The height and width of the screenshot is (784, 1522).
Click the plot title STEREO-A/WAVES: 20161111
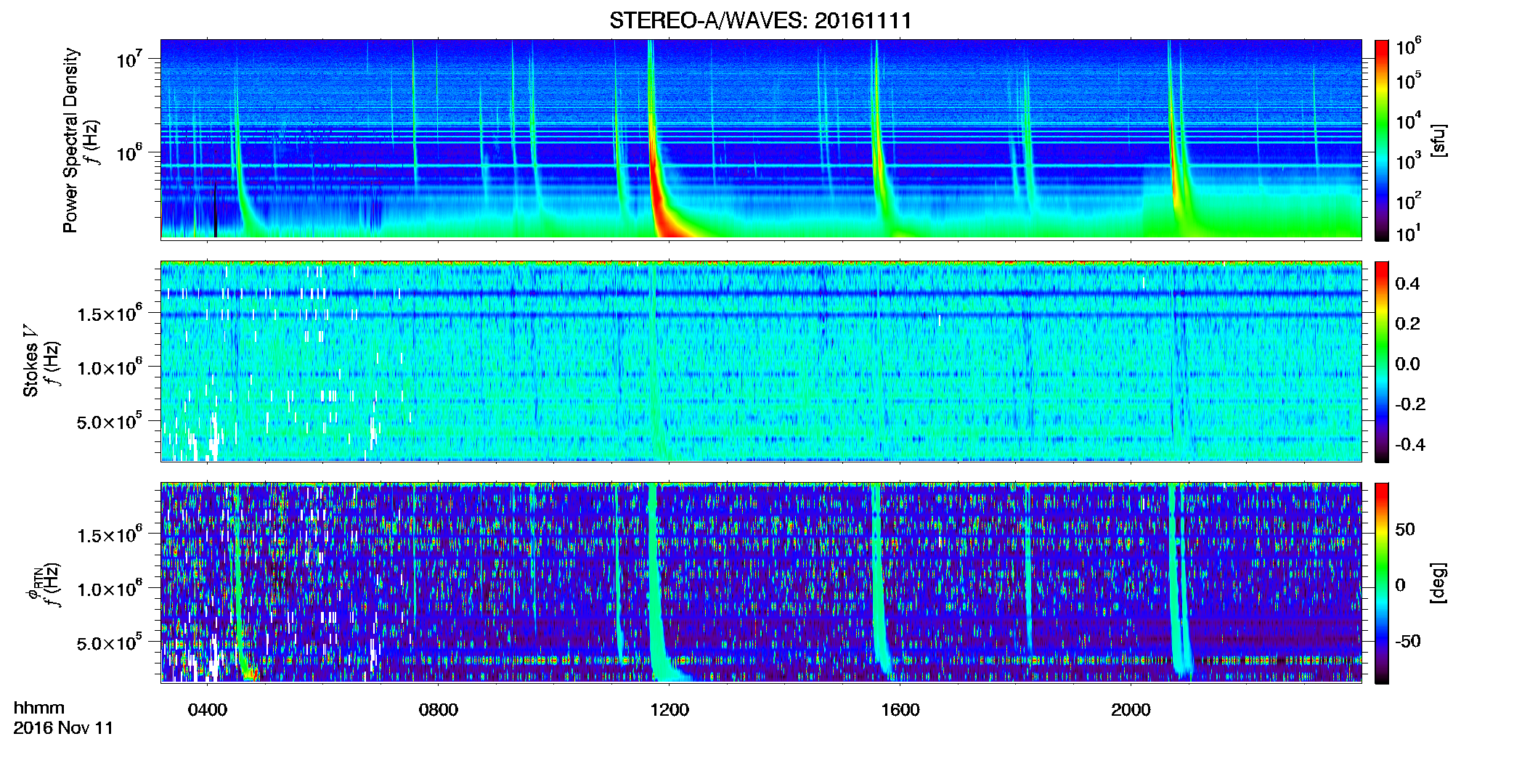click(760, 20)
